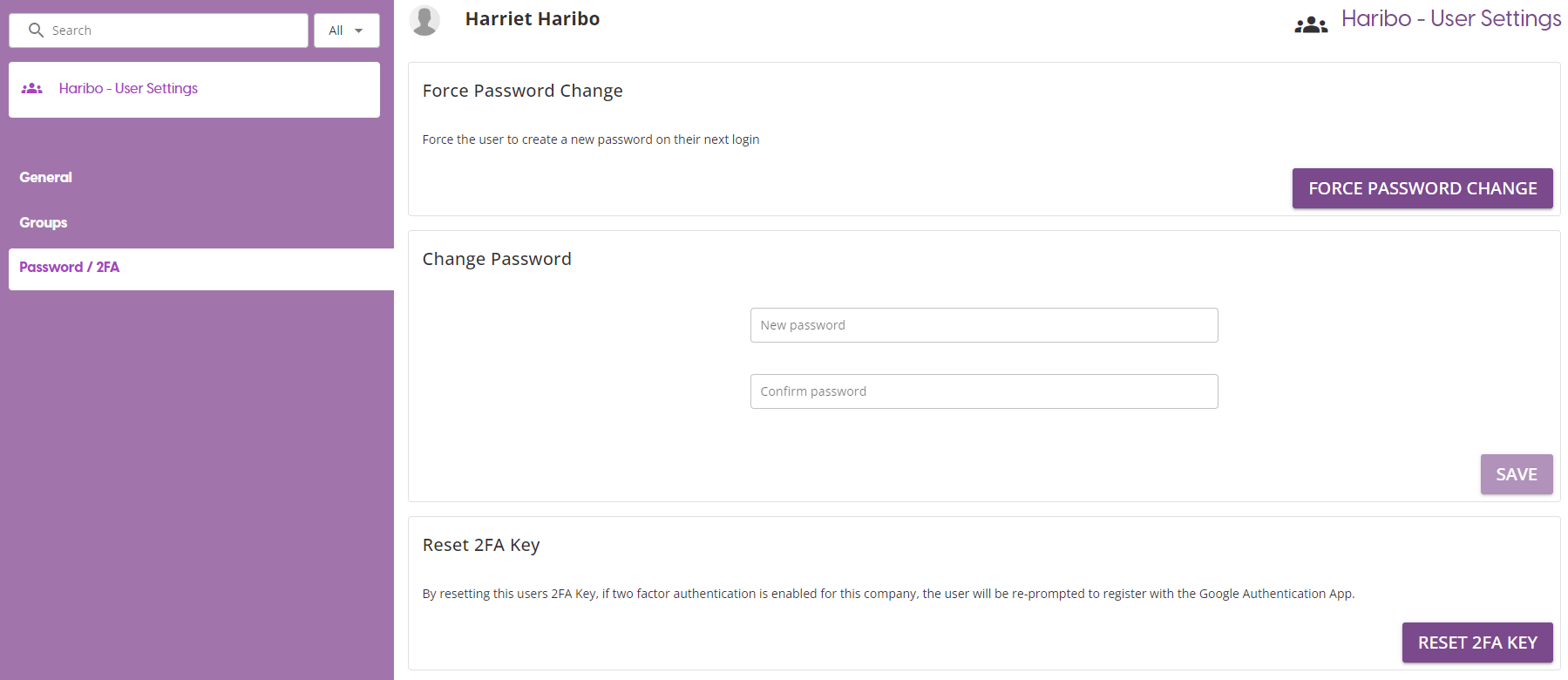This screenshot has height=680, width=1568.
Task: Select the Password / 2FA tab
Action: 70,268
